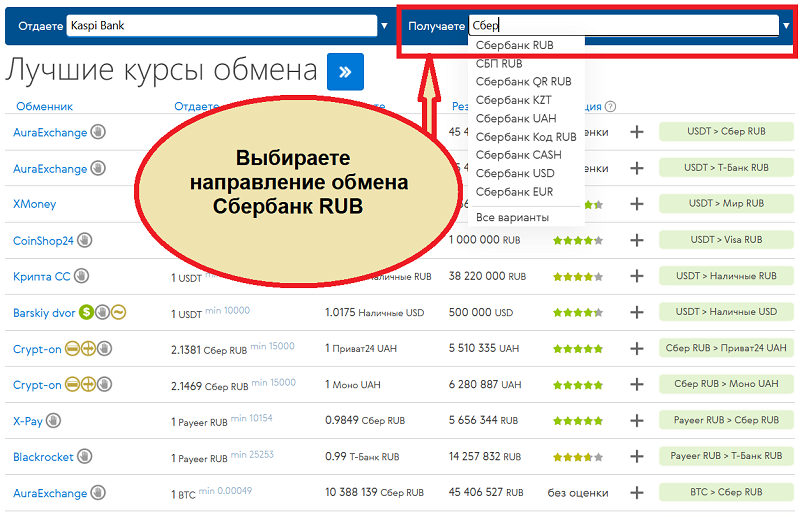The width and height of the screenshot is (800, 517).
Task: Select Сбербанк CASH option
Action: [x=518, y=155]
